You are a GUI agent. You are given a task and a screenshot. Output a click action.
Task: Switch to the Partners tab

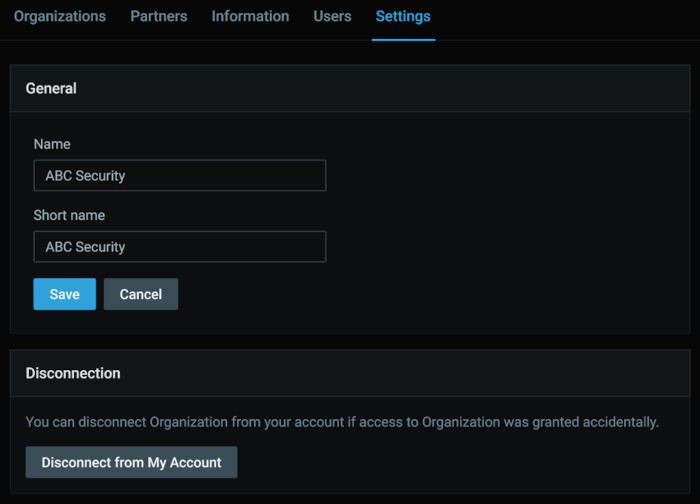tap(158, 17)
